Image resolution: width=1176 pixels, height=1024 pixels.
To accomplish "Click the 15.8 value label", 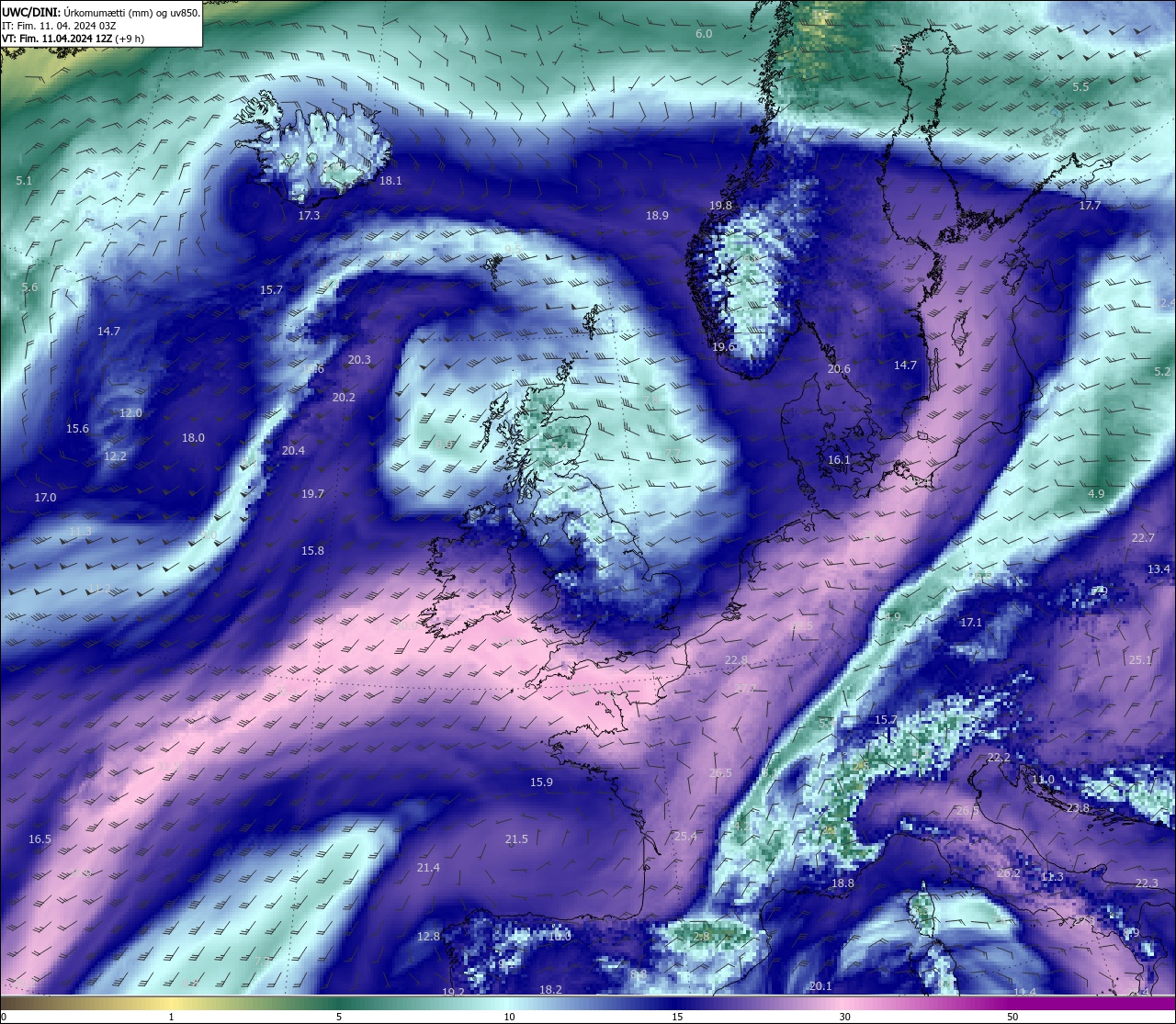I will (x=312, y=551).
